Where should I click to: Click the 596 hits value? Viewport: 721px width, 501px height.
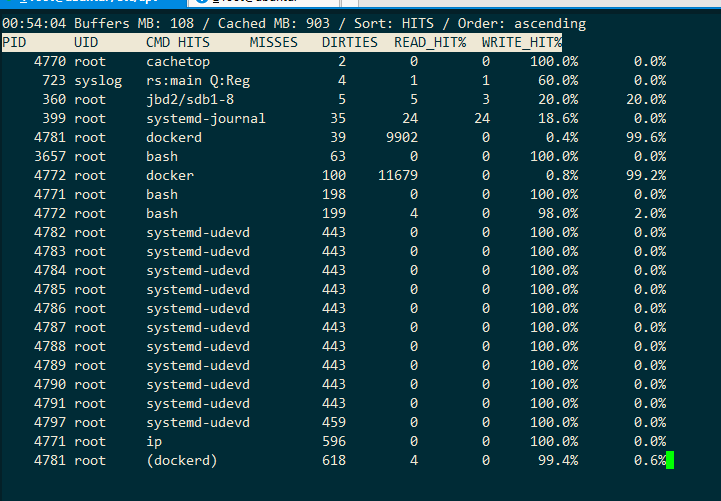pyautogui.click(x=334, y=441)
